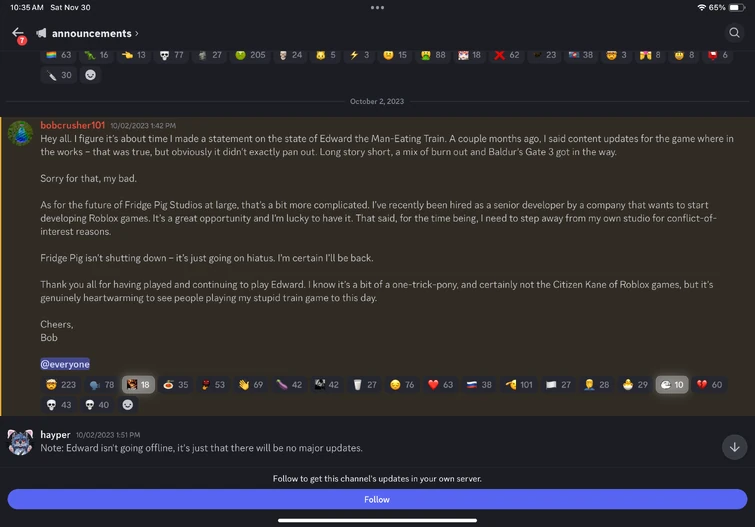
Task: Click the bobcrusher101 username
Action: (73, 125)
